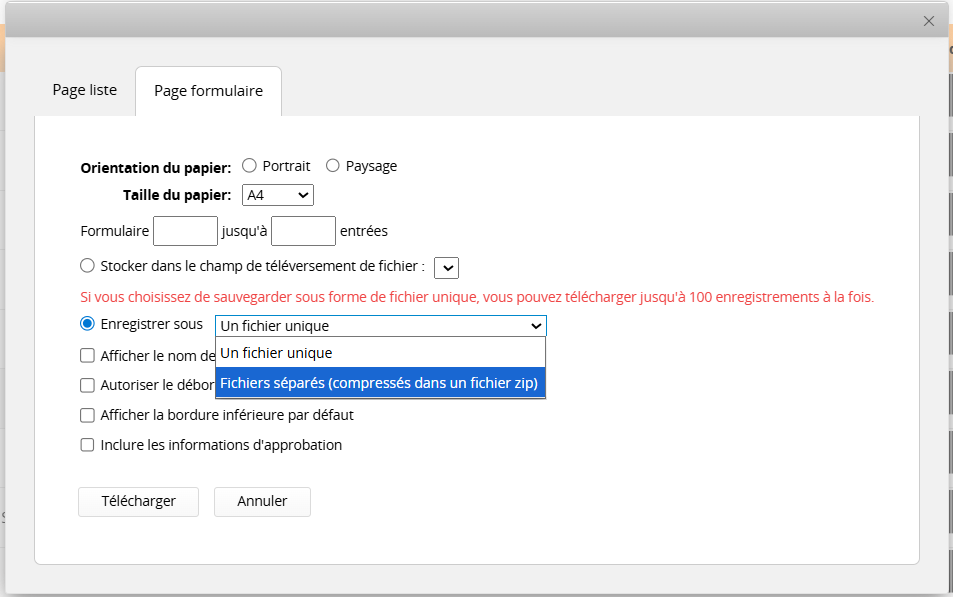Expand the file upload field dropdown
This screenshot has width=953, height=597.
(447, 267)
